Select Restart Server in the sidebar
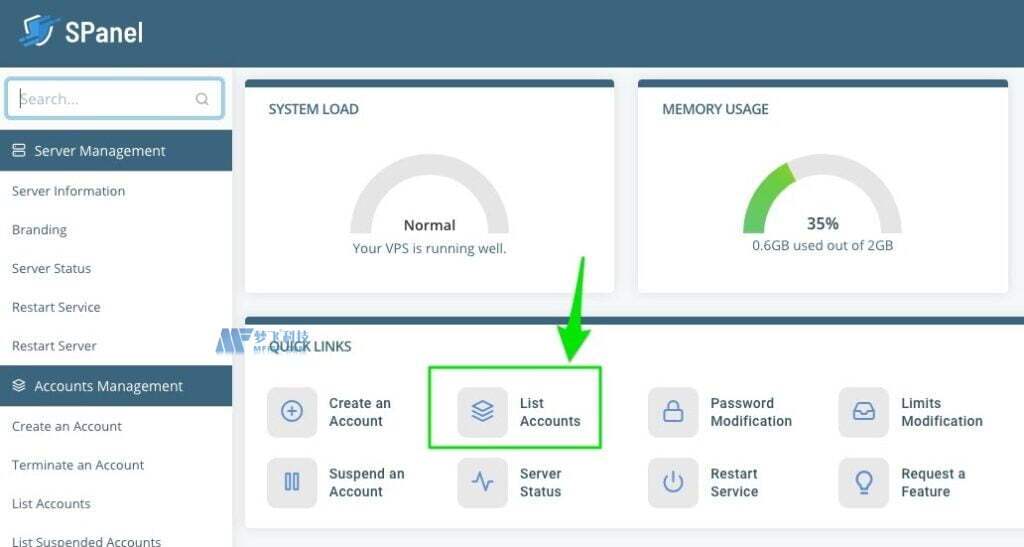Viewport: 1024px width, 547px height. [x=54, y=346]
